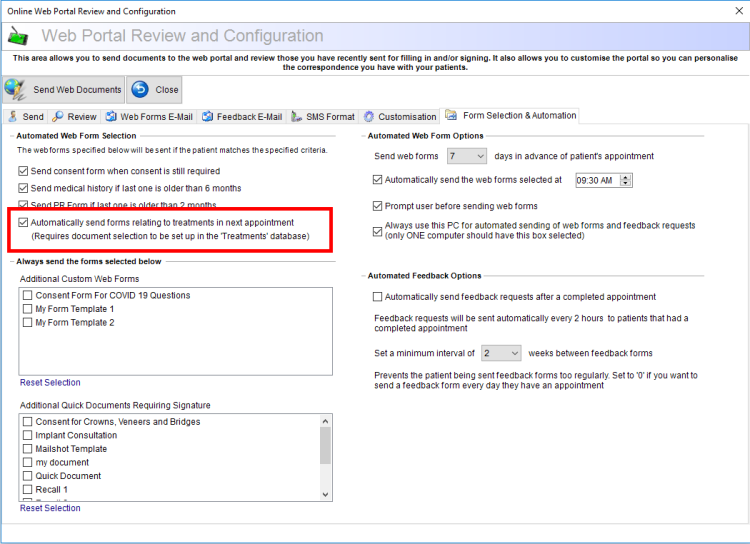Viewport: 750px width, 544px height.
Task: Check Consent Form For COVID 19 Questions
Action: click(x=28, y=295)
